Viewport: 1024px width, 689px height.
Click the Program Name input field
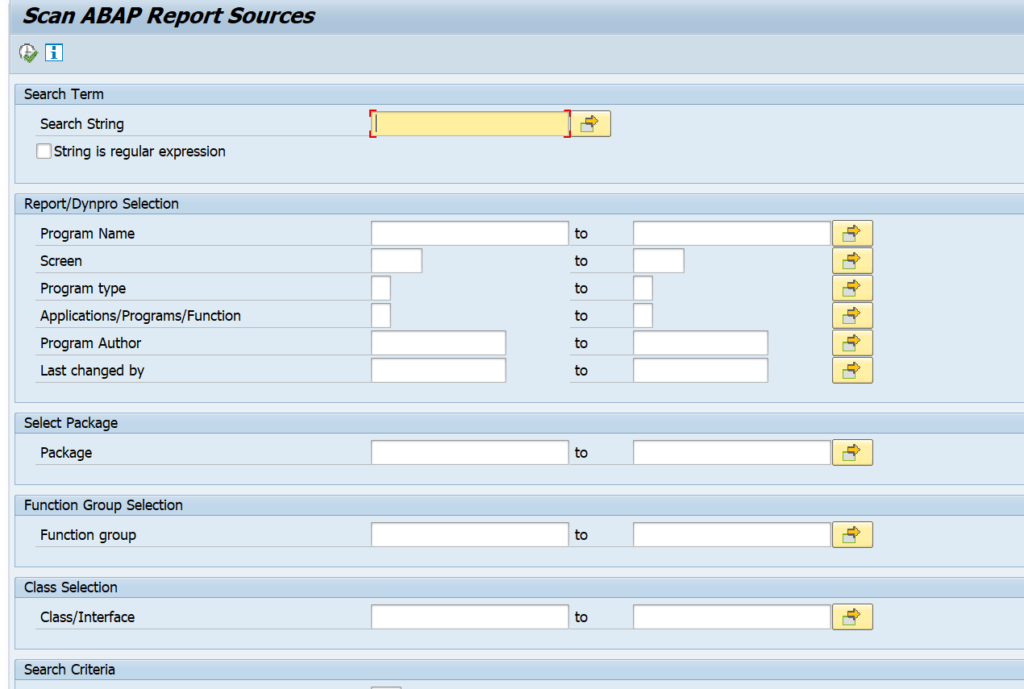pos(468,232)
